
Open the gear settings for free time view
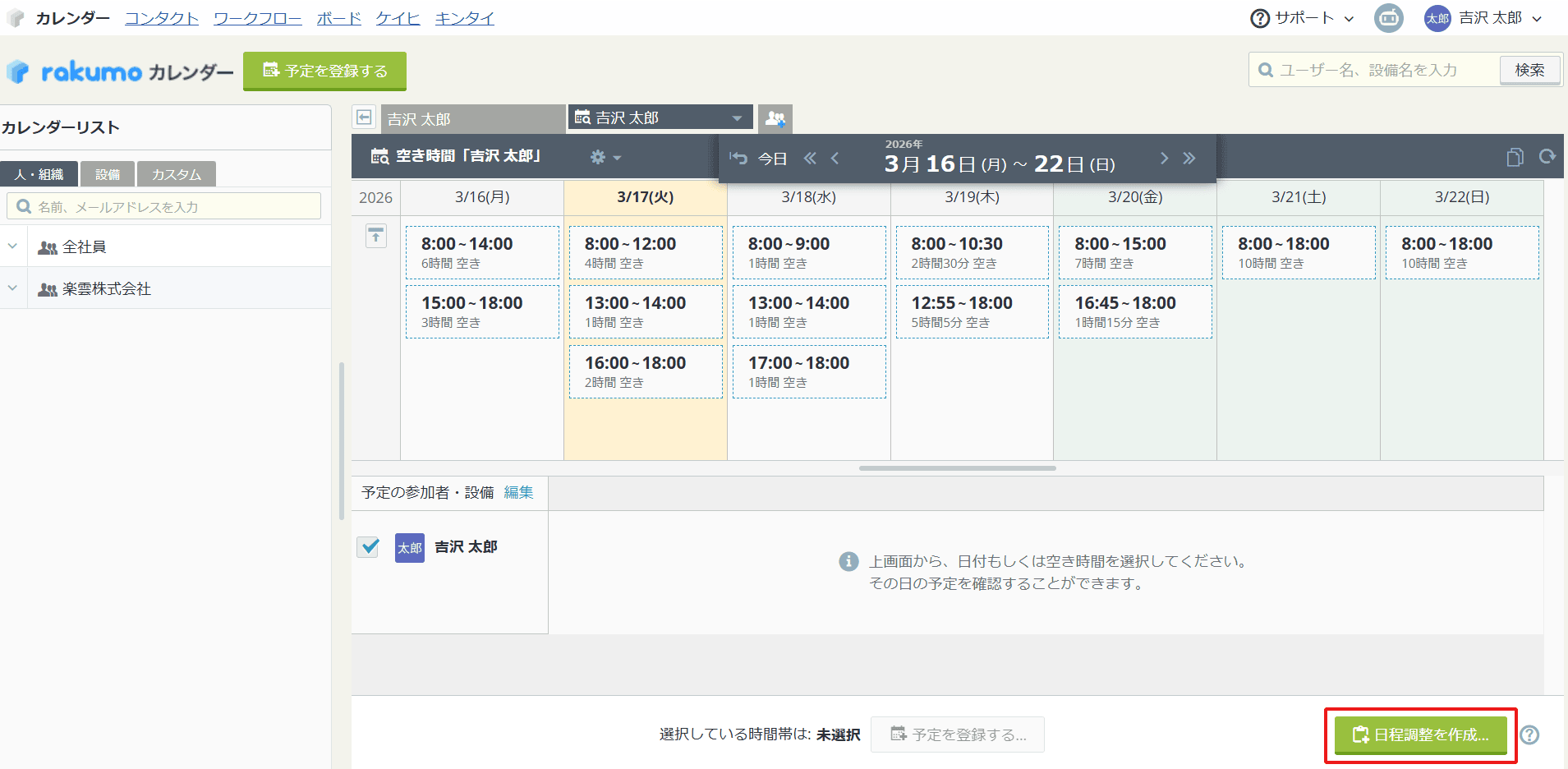[x=605, y=157]
